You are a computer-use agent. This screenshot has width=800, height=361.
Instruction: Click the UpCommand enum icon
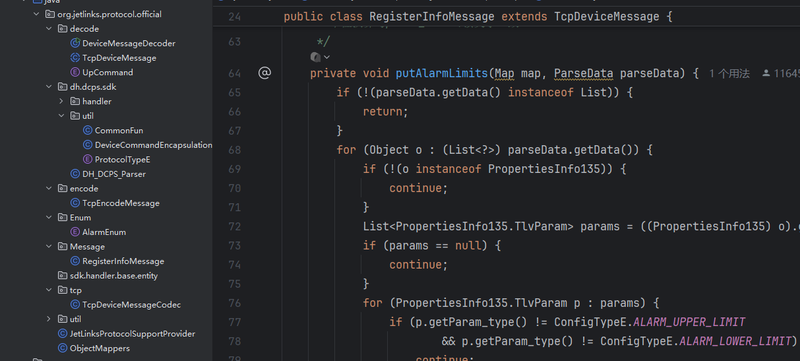[75, 72]
